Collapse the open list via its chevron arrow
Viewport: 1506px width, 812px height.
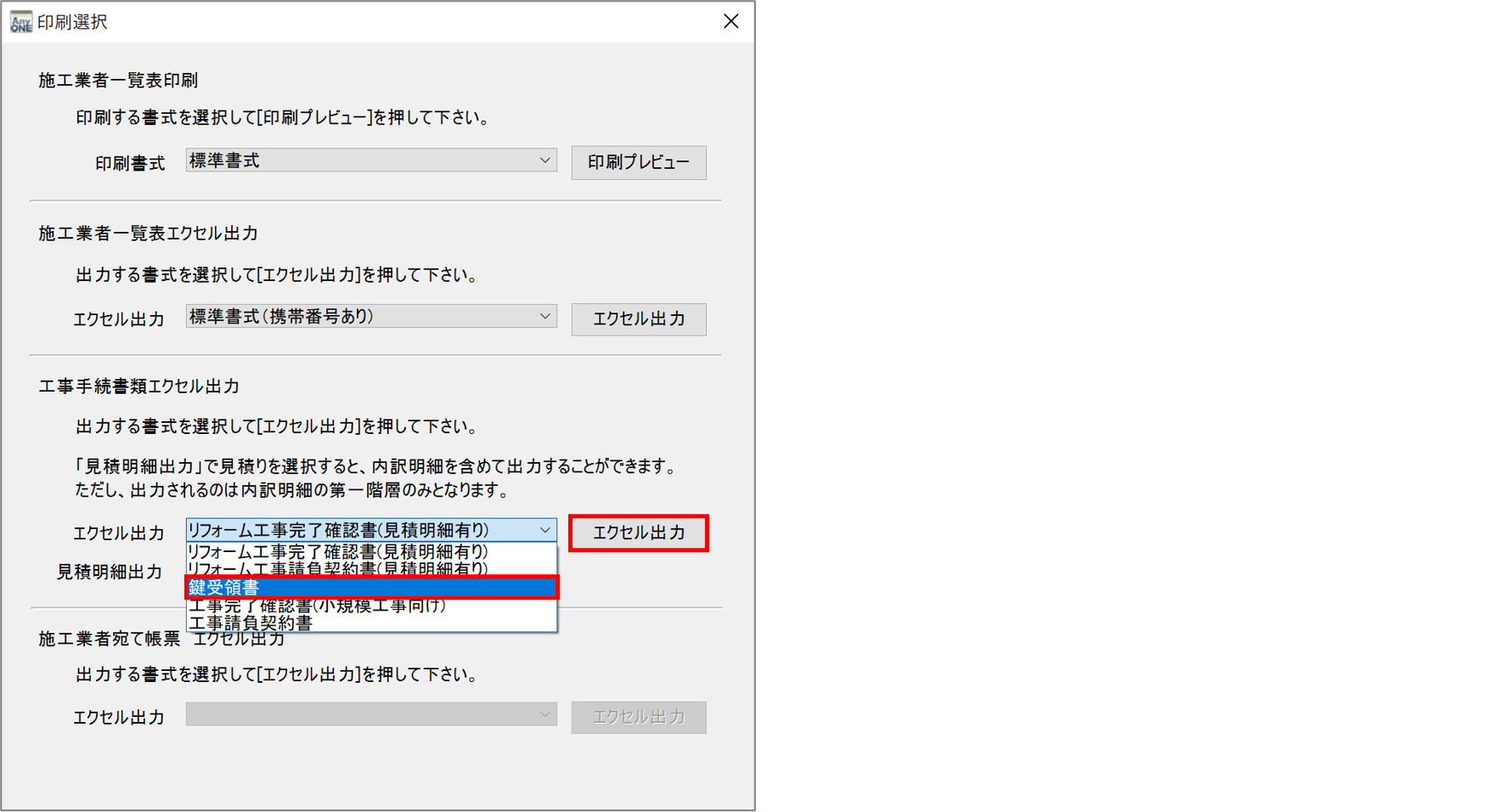tap(545, 530)
